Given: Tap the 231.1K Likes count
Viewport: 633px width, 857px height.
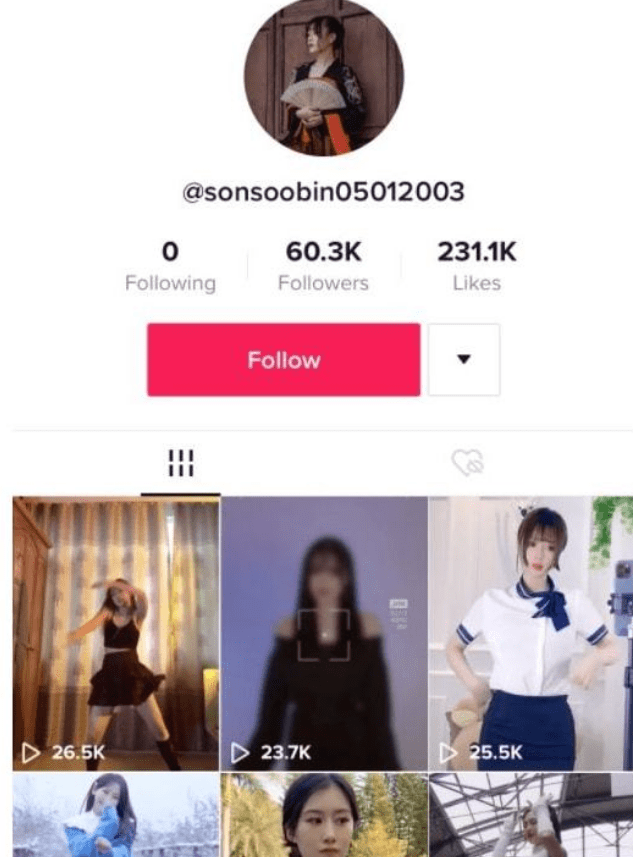Looking at the screenshot, I should pos(477,266).
